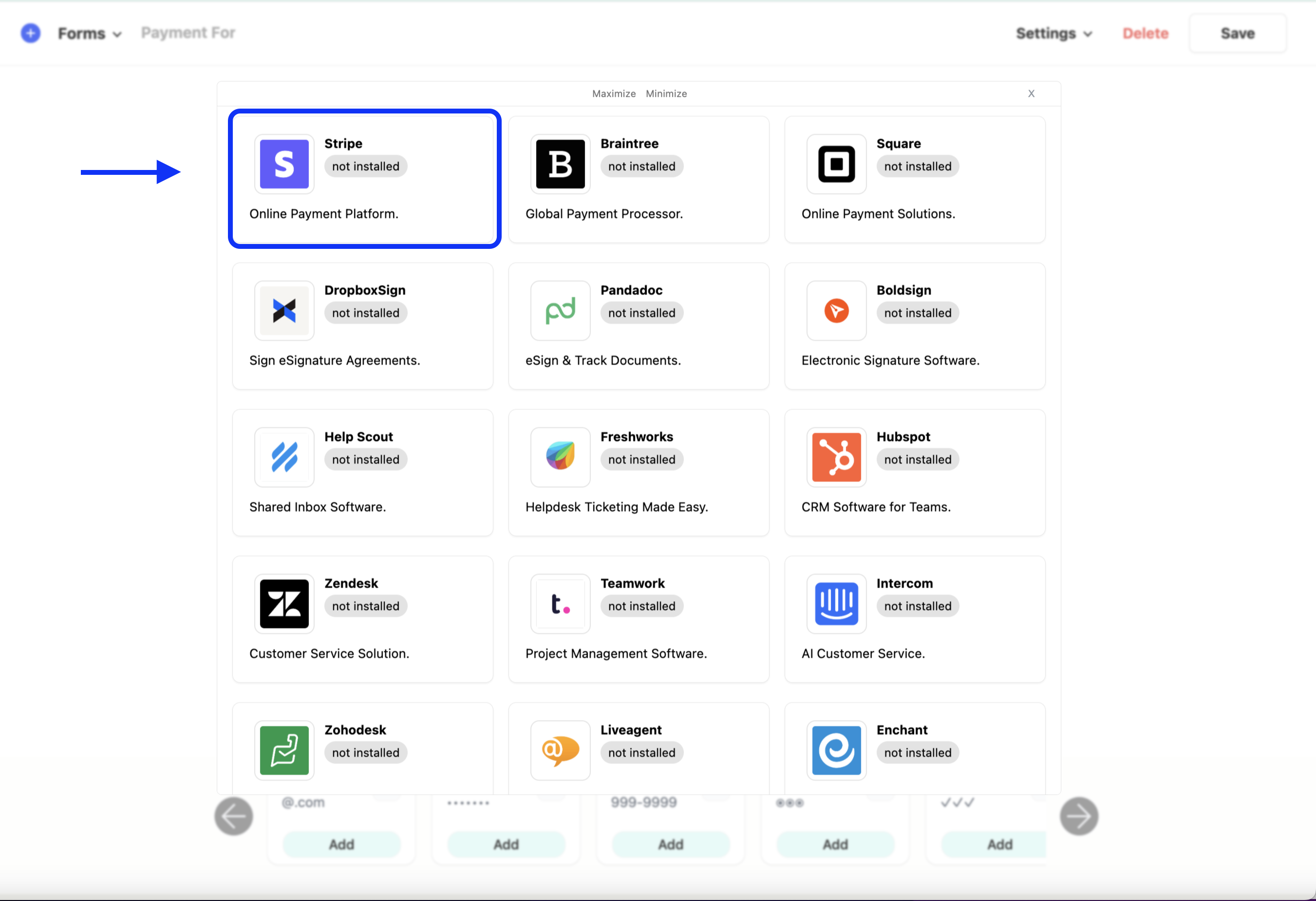Click the Enchant logo icon
This screenshot has width=1316, height=901.
pyautogui.click(x=836, y=751)
